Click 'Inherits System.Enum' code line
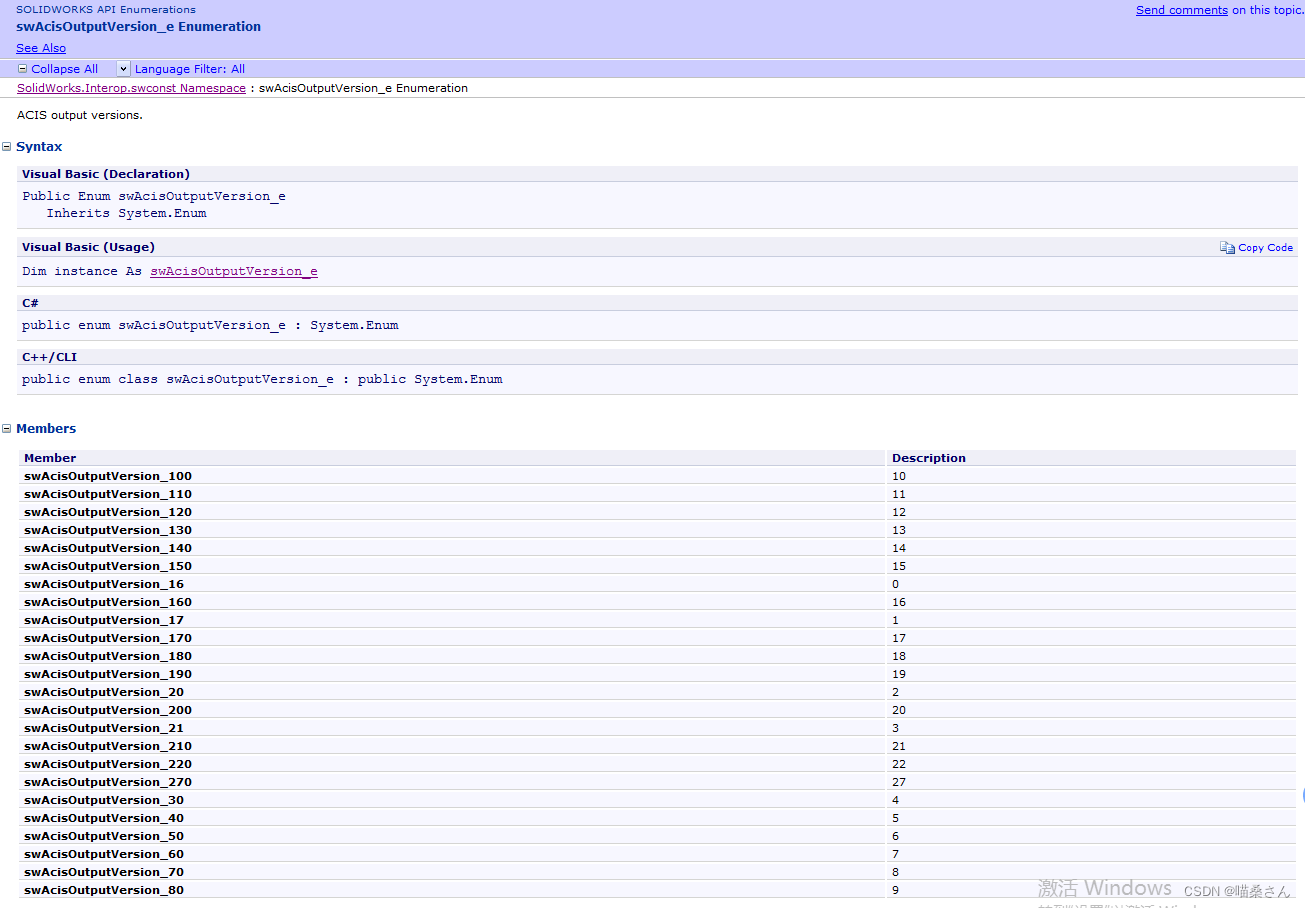The image size is (1305, 908). [x=126, y=213]
